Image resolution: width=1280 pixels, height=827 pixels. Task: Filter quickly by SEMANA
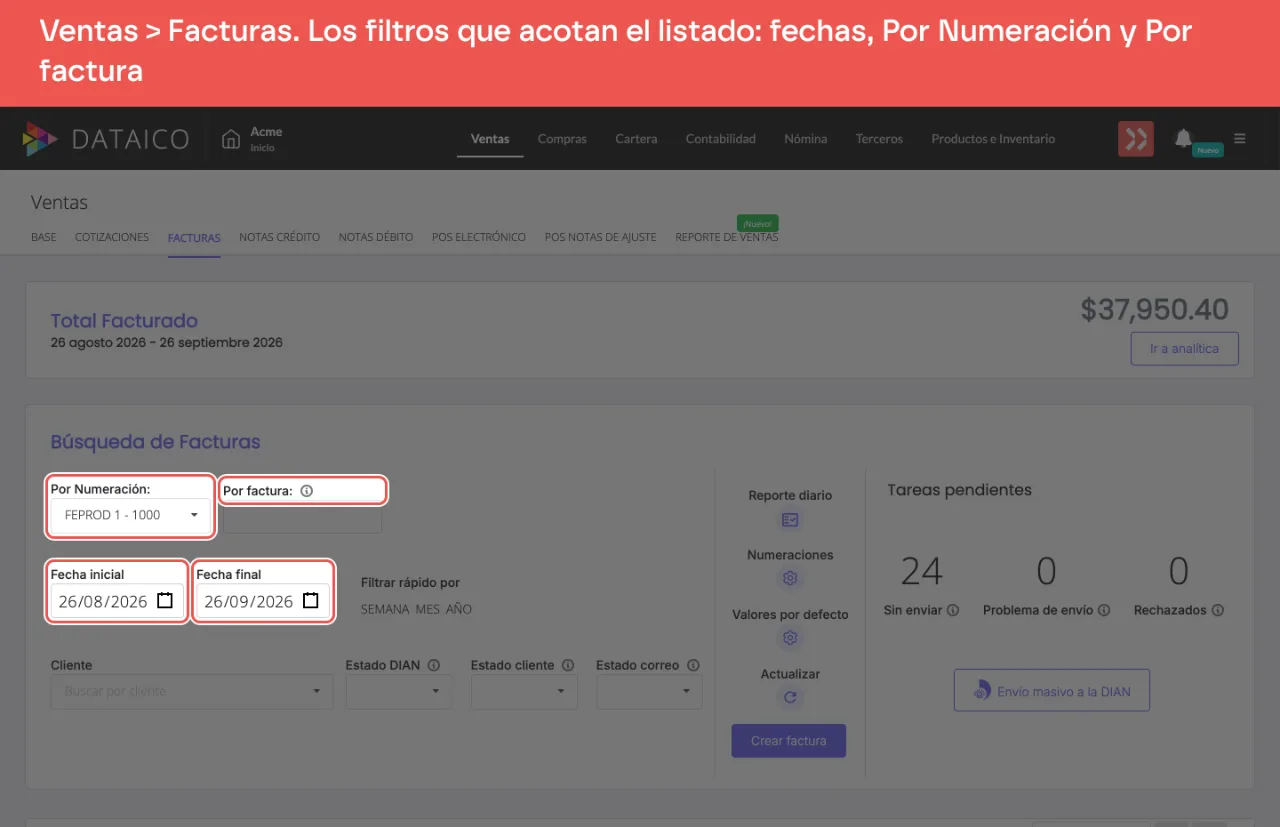click(385, 609)
